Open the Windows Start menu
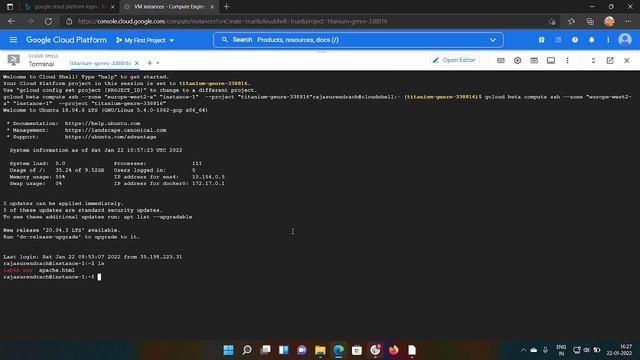Viewport: 640px width, 360px height. point(229,350)
